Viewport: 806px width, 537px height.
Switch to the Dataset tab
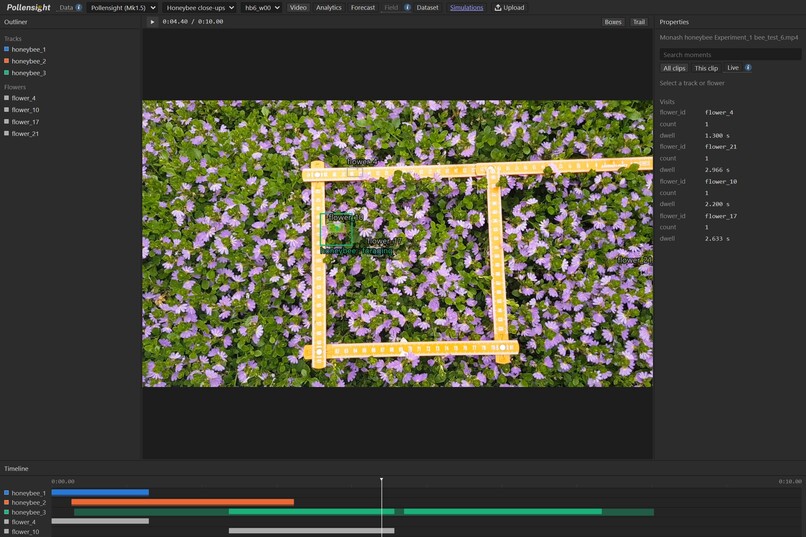pos(428,7)
